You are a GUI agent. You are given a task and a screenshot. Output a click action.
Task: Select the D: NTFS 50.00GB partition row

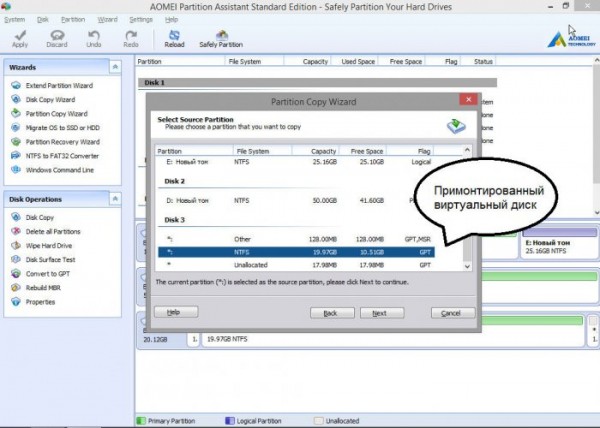pyautogui.click(x=296, y=200)
